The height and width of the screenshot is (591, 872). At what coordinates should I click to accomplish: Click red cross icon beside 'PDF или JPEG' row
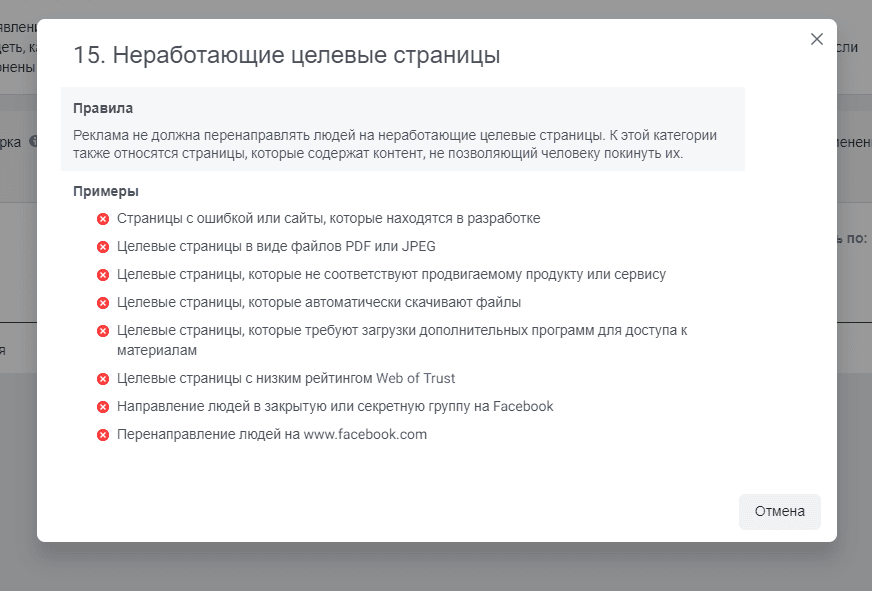click(x=103, y=247)
